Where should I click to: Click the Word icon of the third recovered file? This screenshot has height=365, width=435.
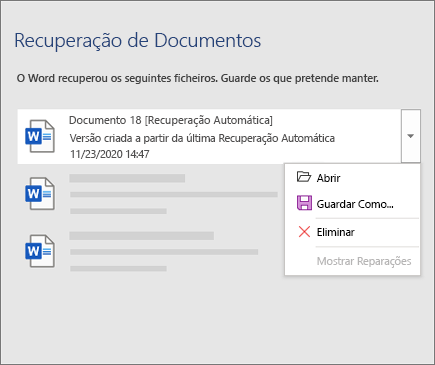point(40,251)
